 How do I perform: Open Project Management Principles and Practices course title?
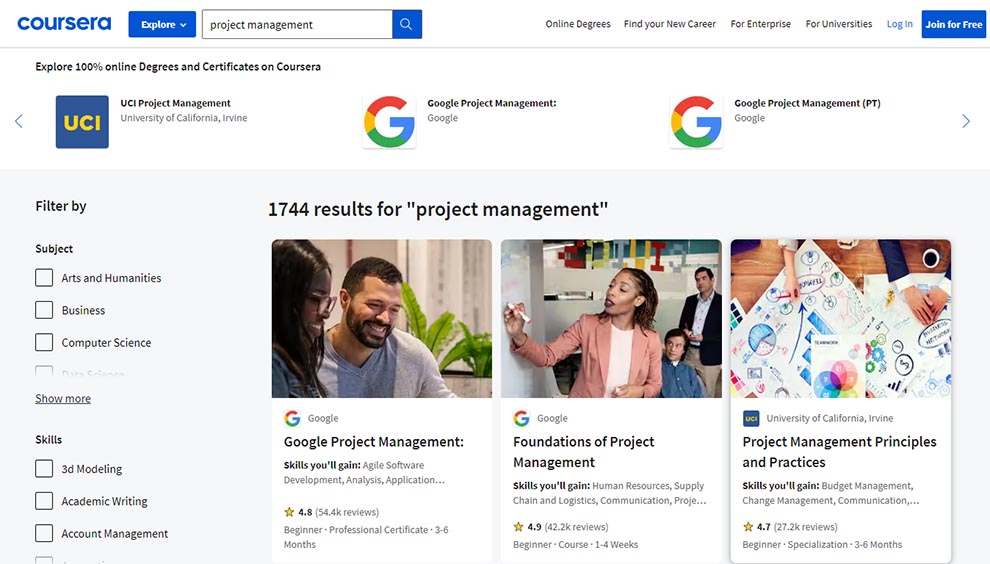click(839, 452)
